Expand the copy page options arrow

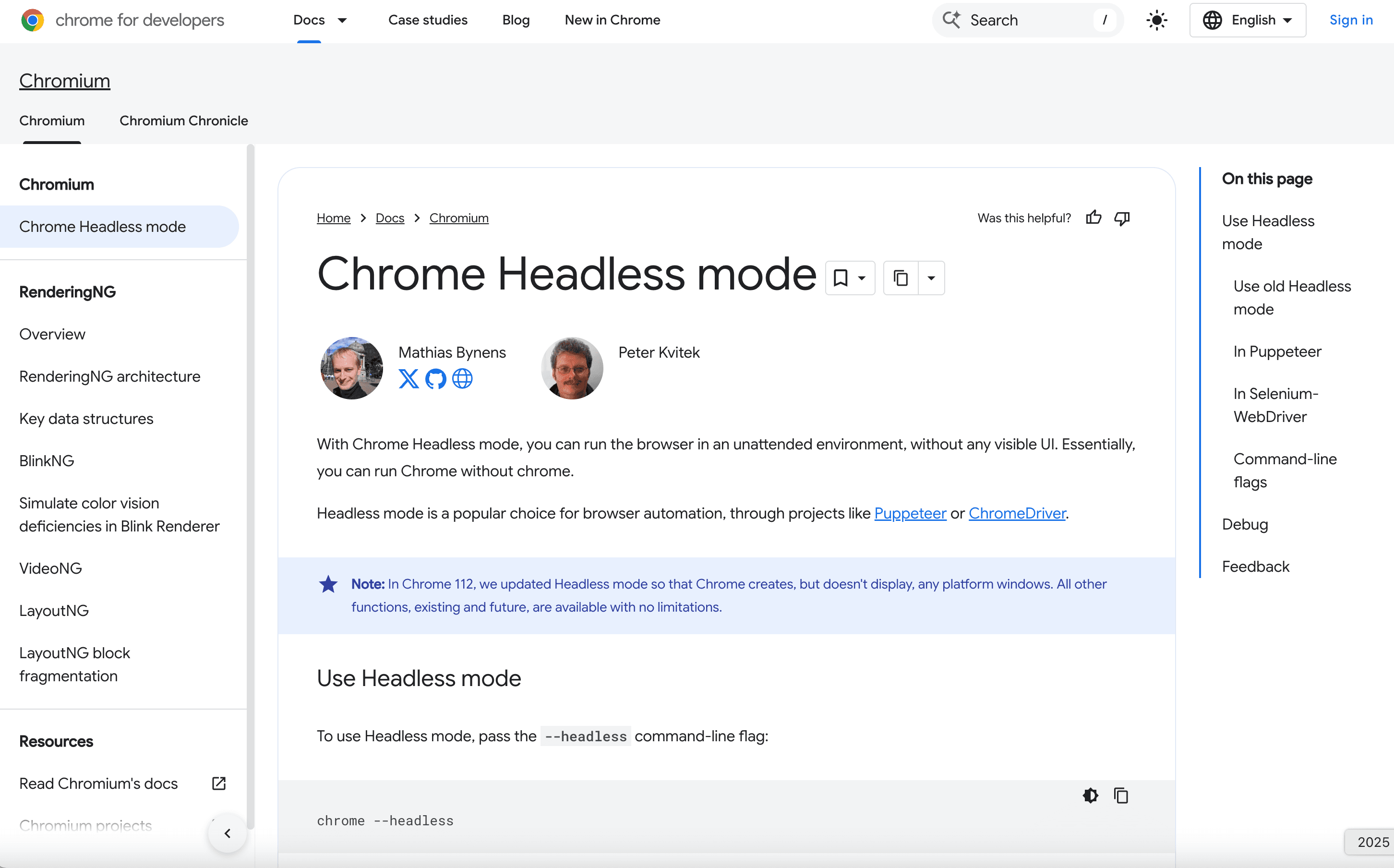pyautogui.click(x=931, y=278)
